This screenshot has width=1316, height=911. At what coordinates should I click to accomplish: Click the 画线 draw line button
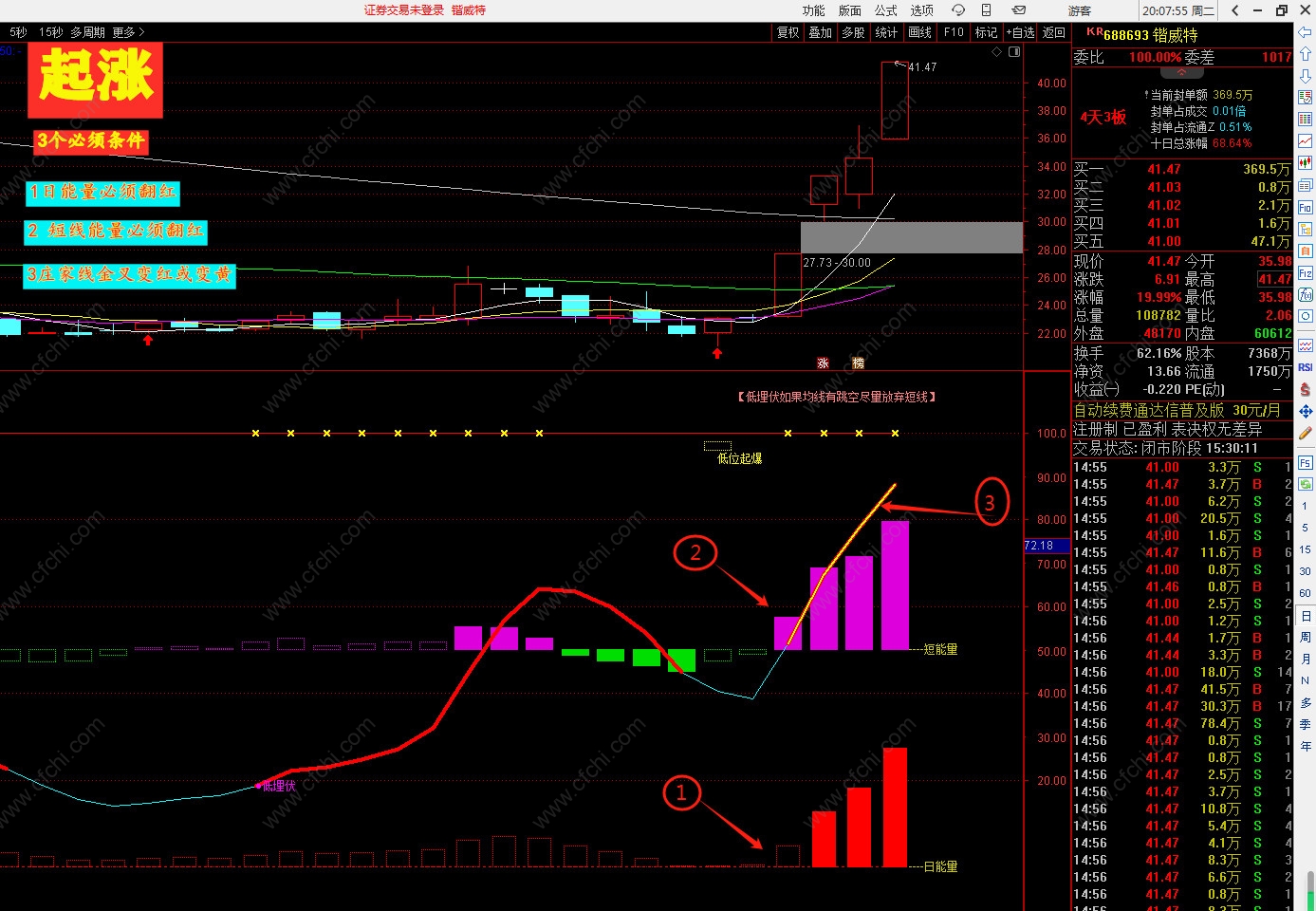(919, 32)
